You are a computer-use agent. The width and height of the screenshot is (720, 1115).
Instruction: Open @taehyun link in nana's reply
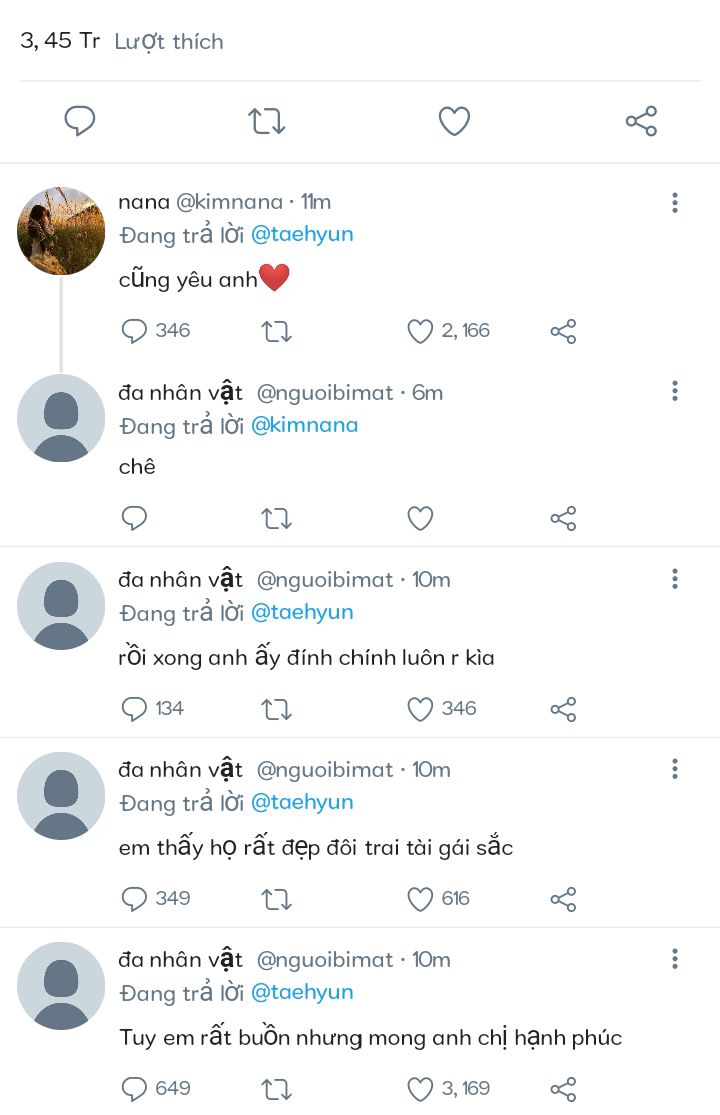(x=301, y=235)
